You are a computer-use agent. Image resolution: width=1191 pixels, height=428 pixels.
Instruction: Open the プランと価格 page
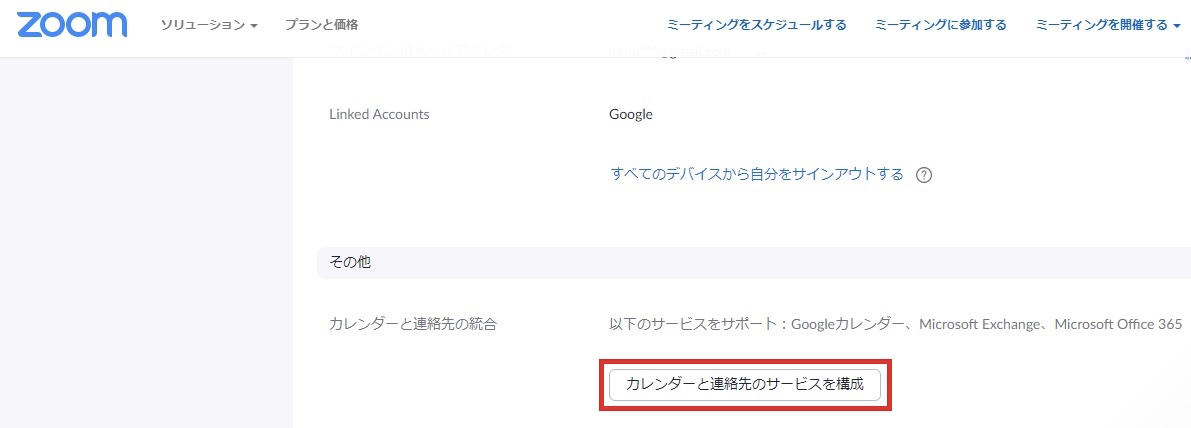tap(321, 25)
